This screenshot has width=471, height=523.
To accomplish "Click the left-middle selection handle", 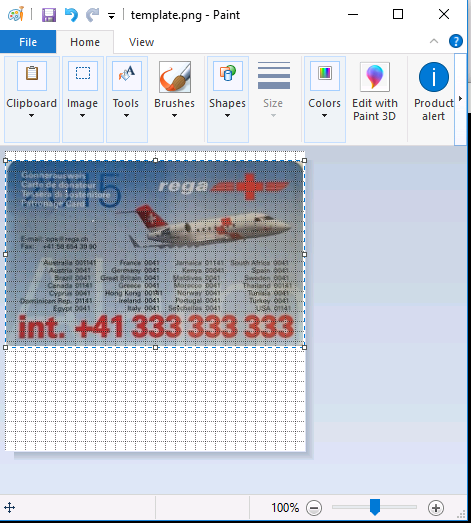I will coord(5,254).
